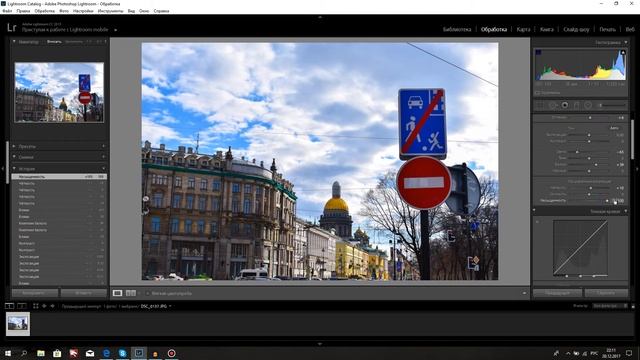Click the Auto tone button
Screen dimensions: 640x360
click(614, 128)
